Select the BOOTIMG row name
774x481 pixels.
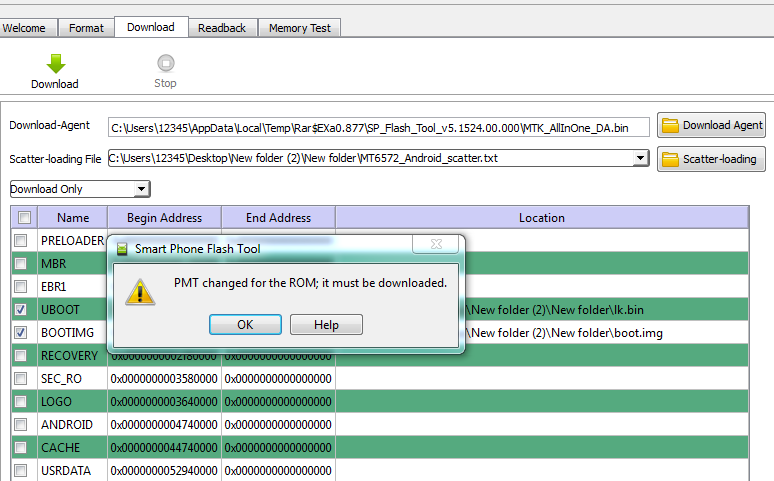coord(67,333)
